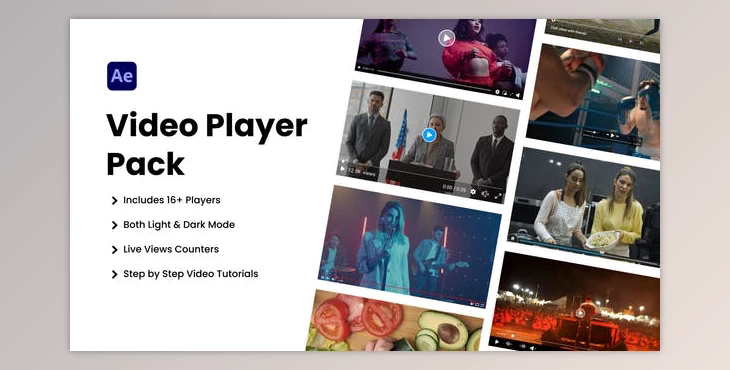Screen dimensions: 730x370
Task: Click the chevron before Step by Step Video Tutorials
Action: [114, 275]
